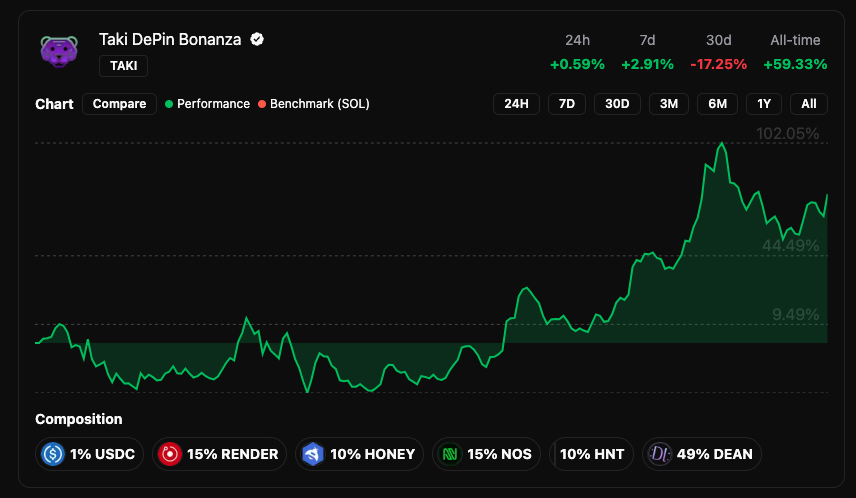Viewport: 856px width, 498px height.
Task: Click the USDC coin icon in Composition
Action: coord(53,454)
